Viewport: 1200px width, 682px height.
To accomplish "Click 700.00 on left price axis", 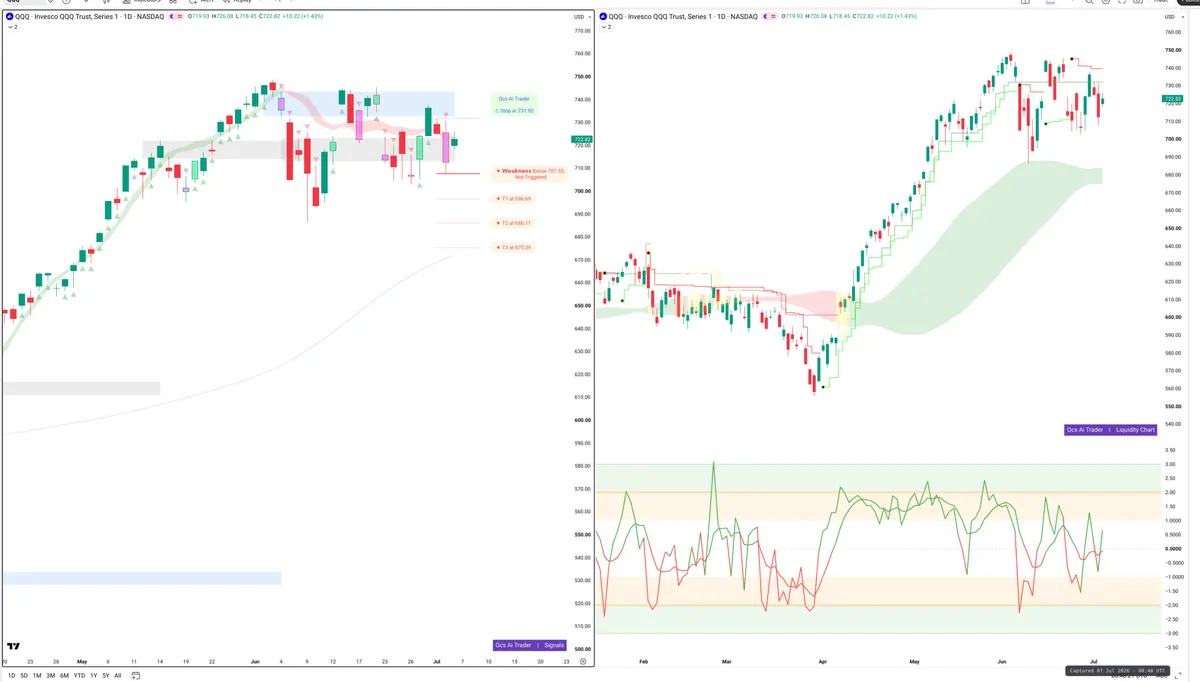I will 581,191.
